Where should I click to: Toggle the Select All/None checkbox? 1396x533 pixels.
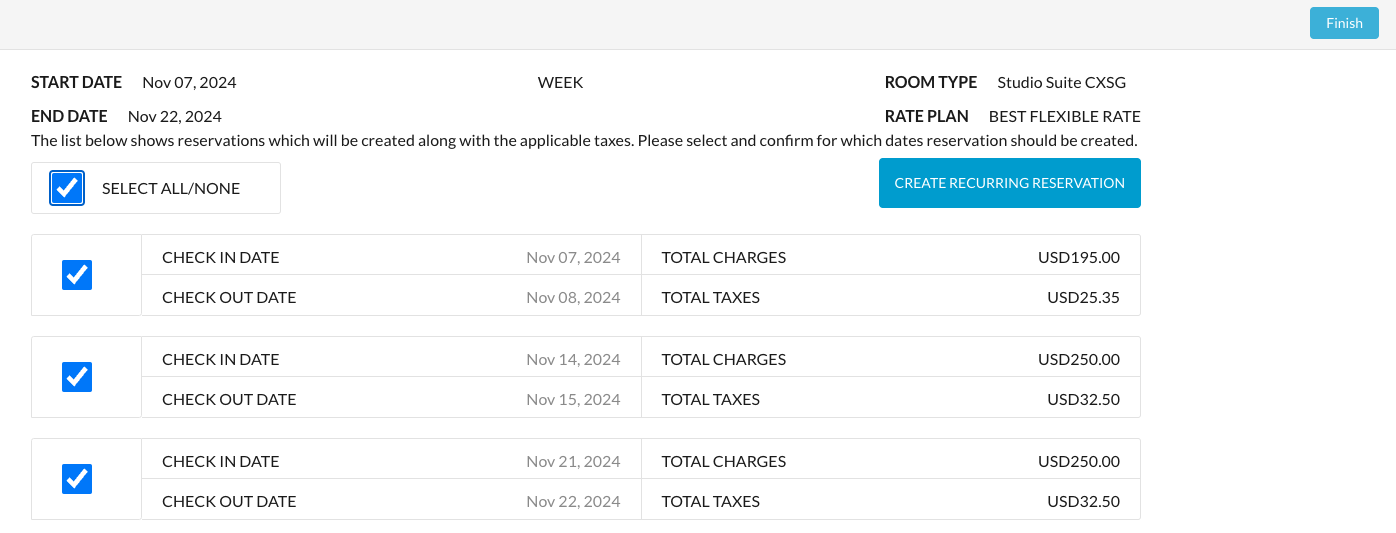click(67, 188)
